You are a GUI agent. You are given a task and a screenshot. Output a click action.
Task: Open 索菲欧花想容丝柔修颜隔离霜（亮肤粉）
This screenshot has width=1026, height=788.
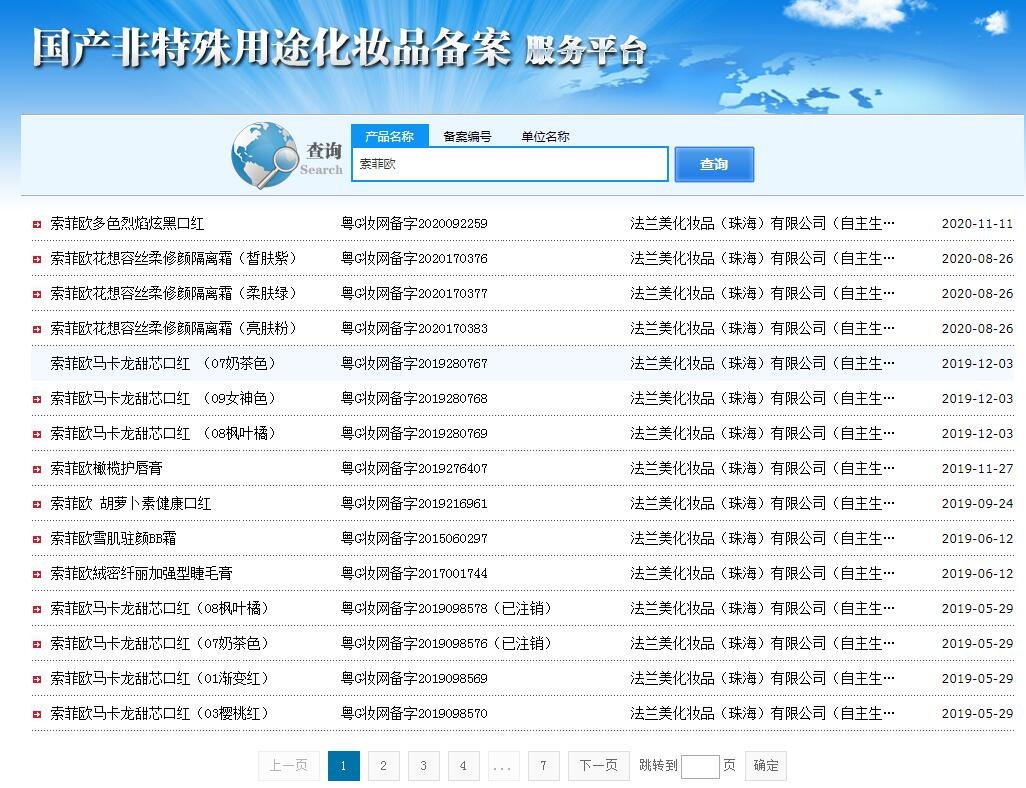point(173,329)
